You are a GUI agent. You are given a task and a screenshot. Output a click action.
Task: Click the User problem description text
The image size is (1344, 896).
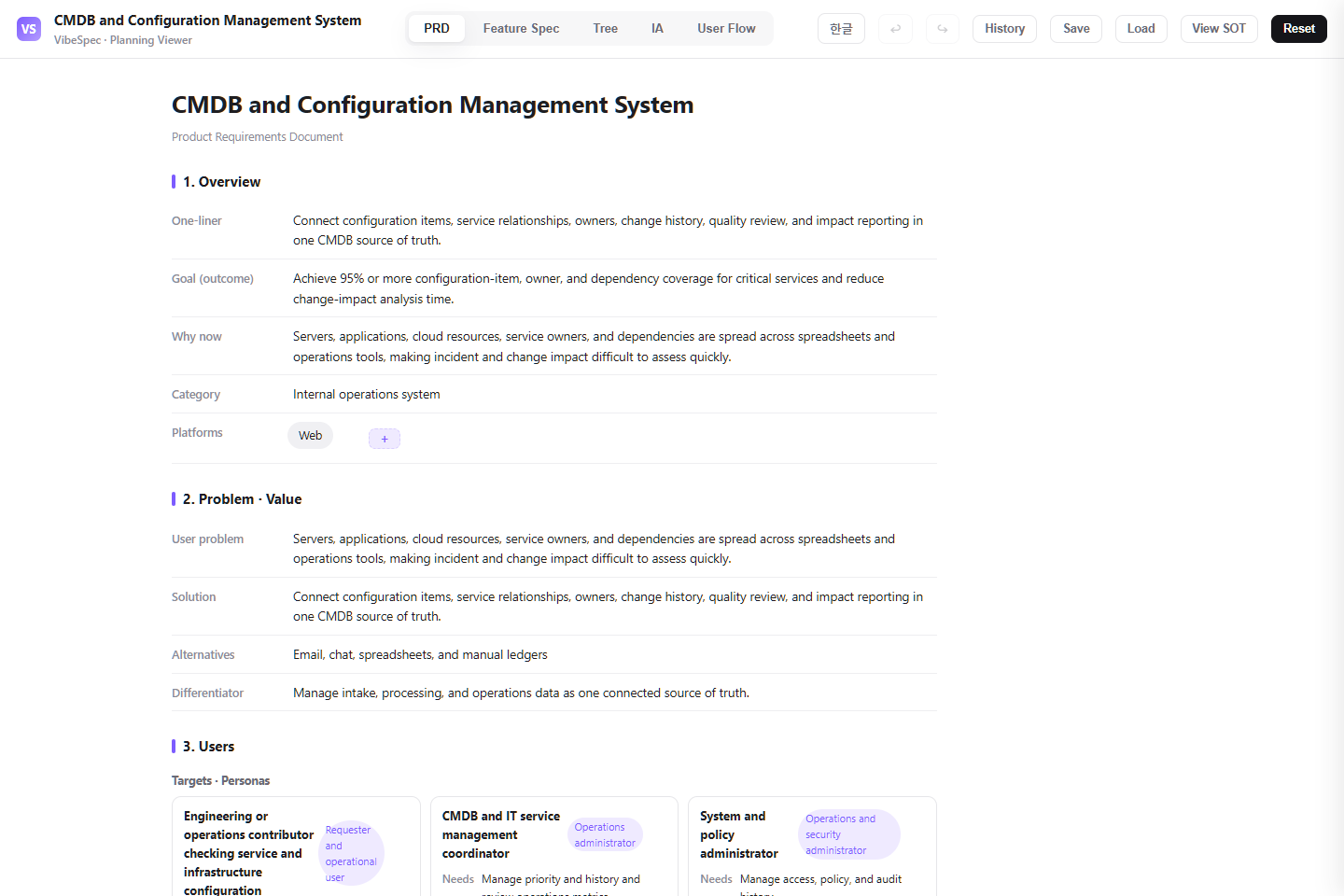(594, 549)
